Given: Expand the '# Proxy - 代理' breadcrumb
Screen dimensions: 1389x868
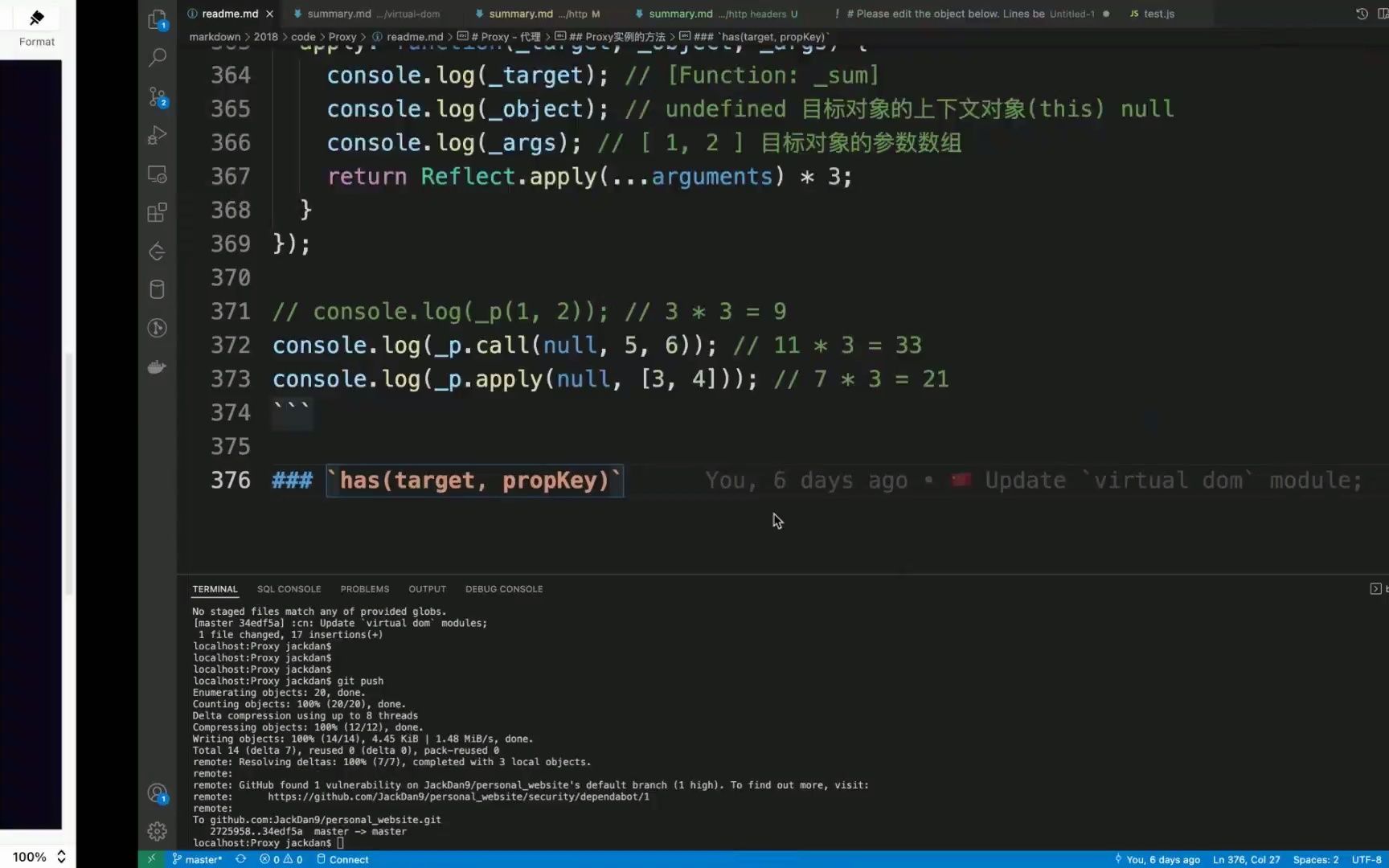Looking at the screenshot, I should pos(499,37).
